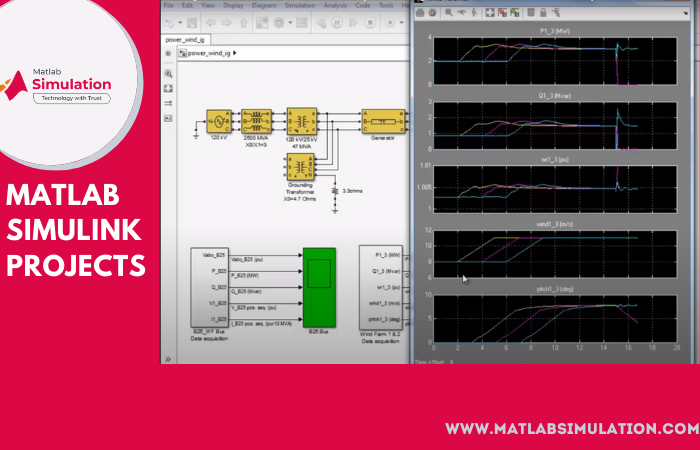
Task: Select the 120 kV source block
Action: [219, 121]
